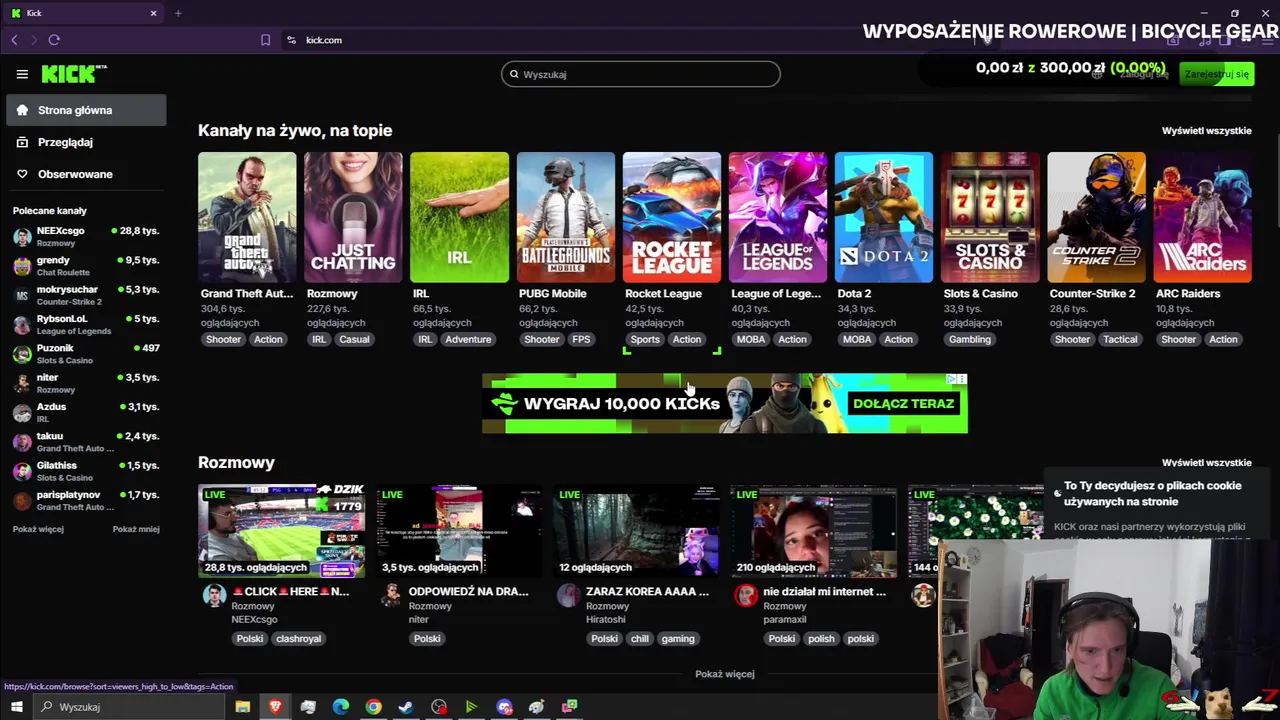
Task: Click the niter streamer avatar under Rozmowy
Action: click(391, 595)
